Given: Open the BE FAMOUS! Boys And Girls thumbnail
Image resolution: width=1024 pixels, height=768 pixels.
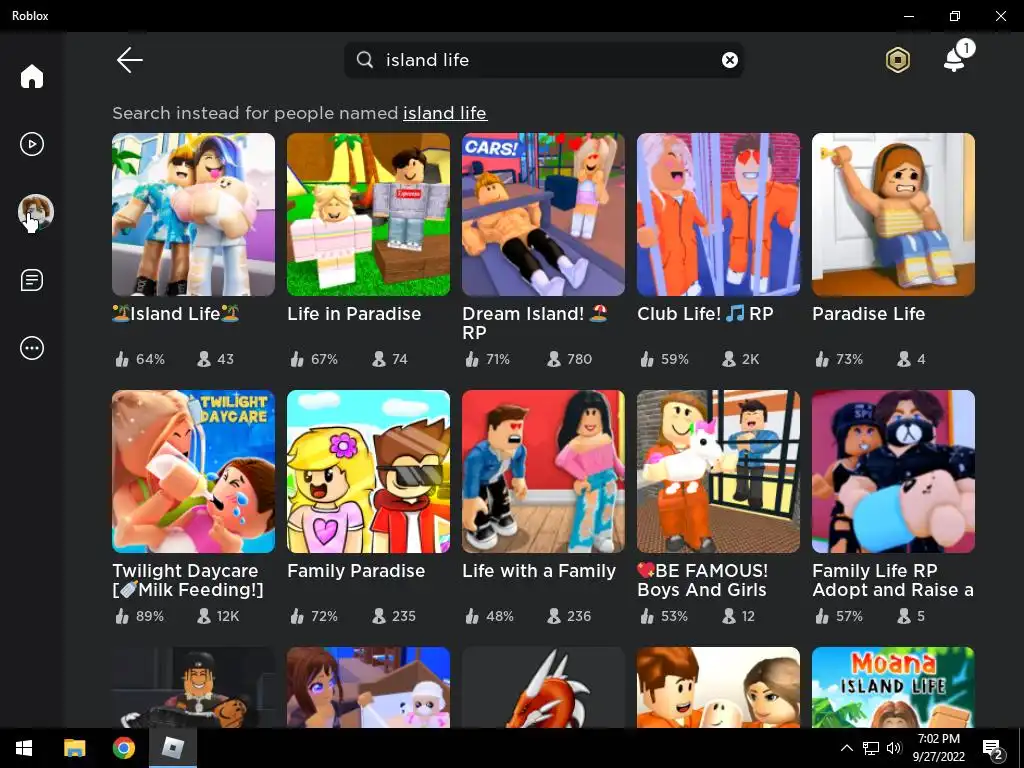Looking at the screenshot, I should [x=718, y=472].
